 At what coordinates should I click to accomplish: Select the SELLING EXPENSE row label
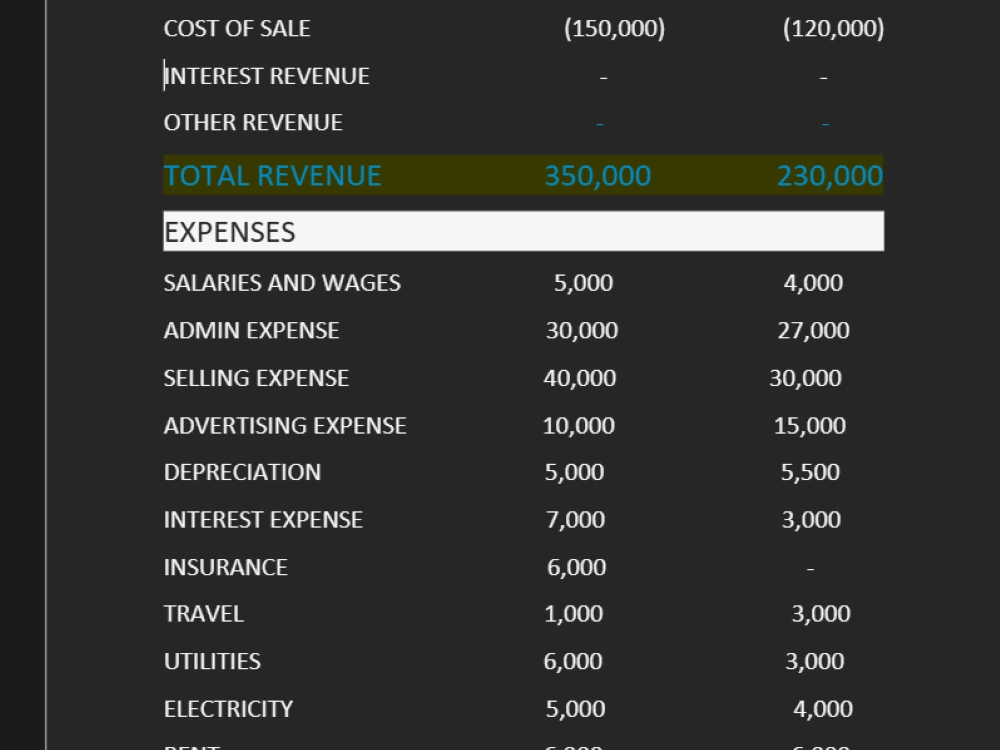coord(256,378)
